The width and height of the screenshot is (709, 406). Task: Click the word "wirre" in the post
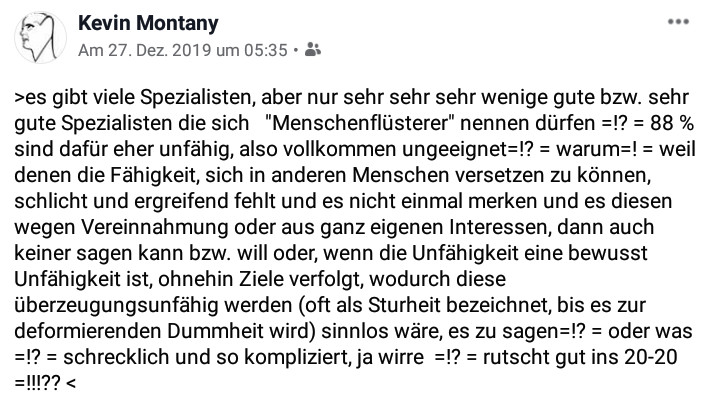[x=401, y=358]
